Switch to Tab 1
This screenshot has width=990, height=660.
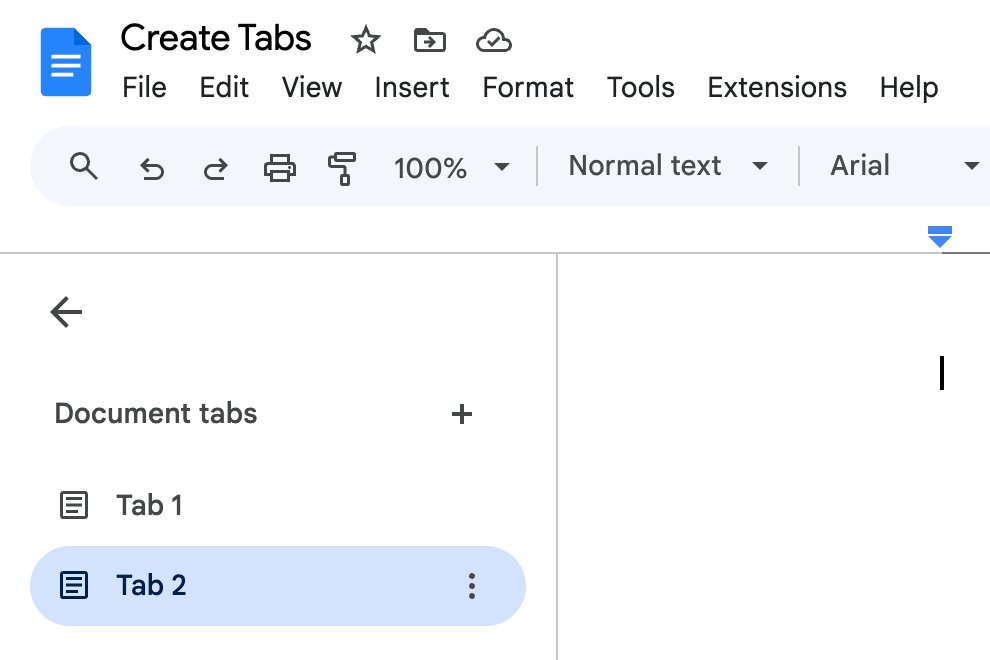149,505
